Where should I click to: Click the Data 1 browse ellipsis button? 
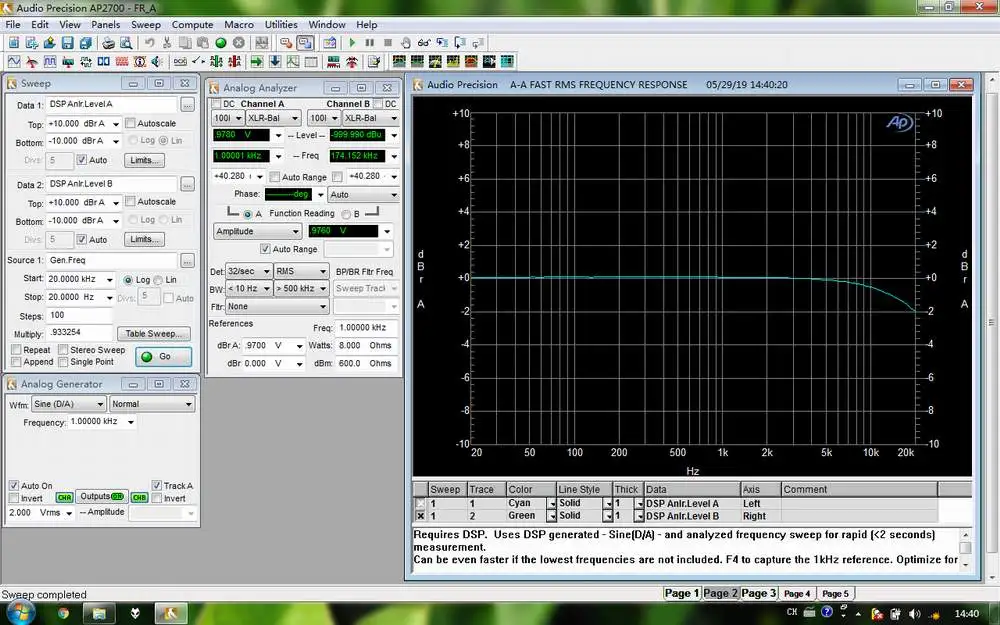click(x=188, y=105)
